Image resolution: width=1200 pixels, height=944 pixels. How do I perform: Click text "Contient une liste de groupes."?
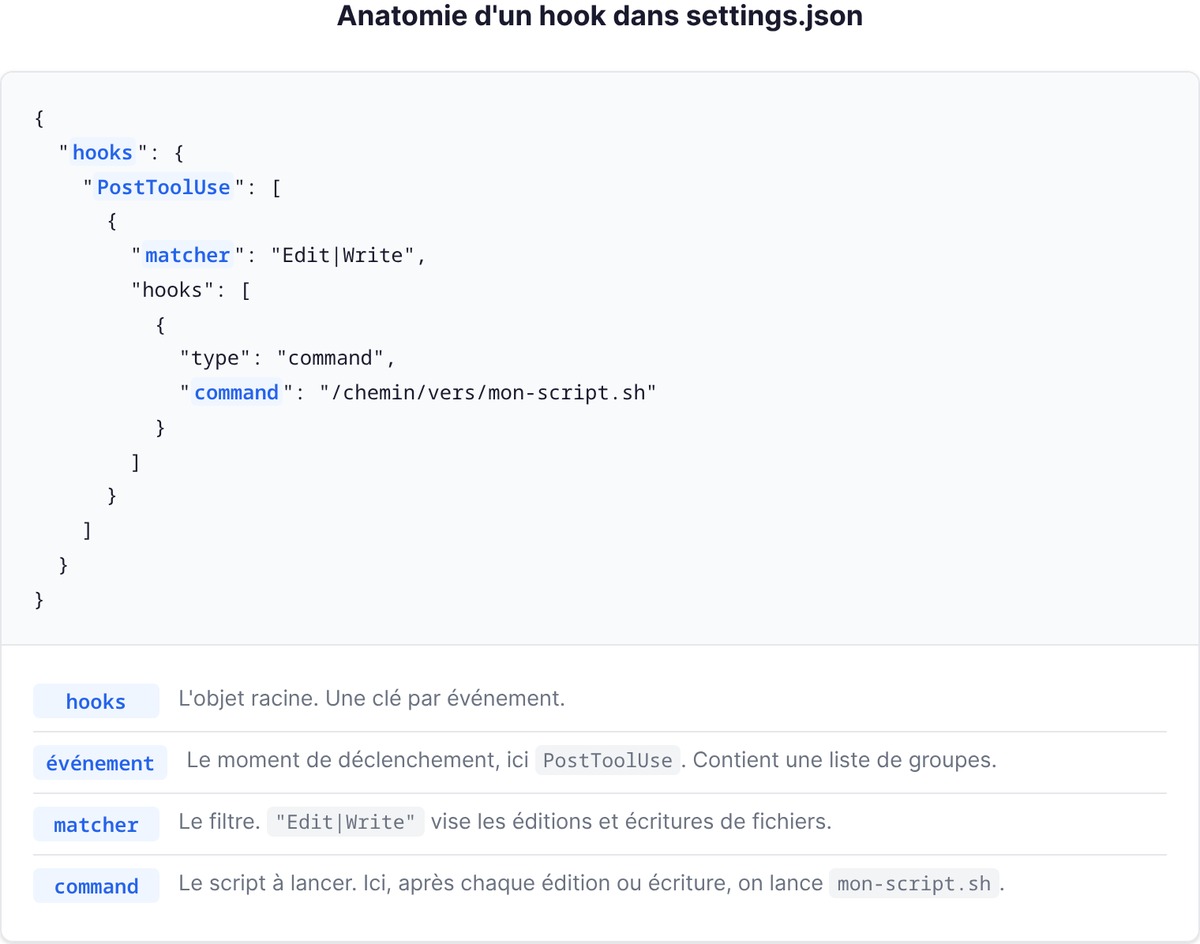click(x=845, y=760)
